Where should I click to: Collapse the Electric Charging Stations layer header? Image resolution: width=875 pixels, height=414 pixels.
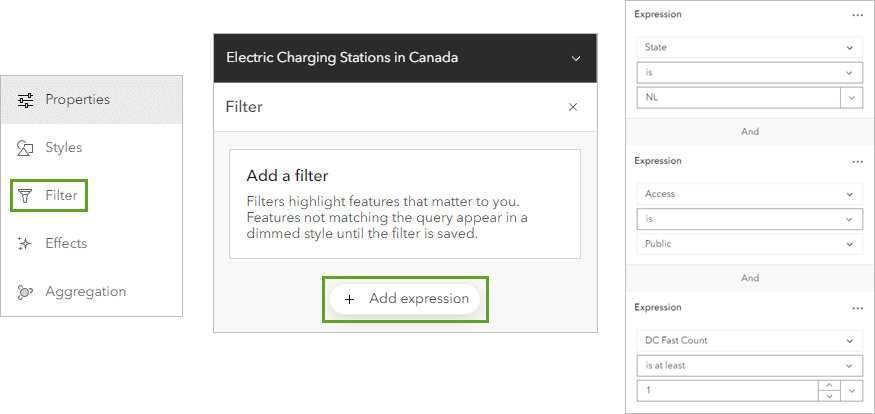click(576, 58)
